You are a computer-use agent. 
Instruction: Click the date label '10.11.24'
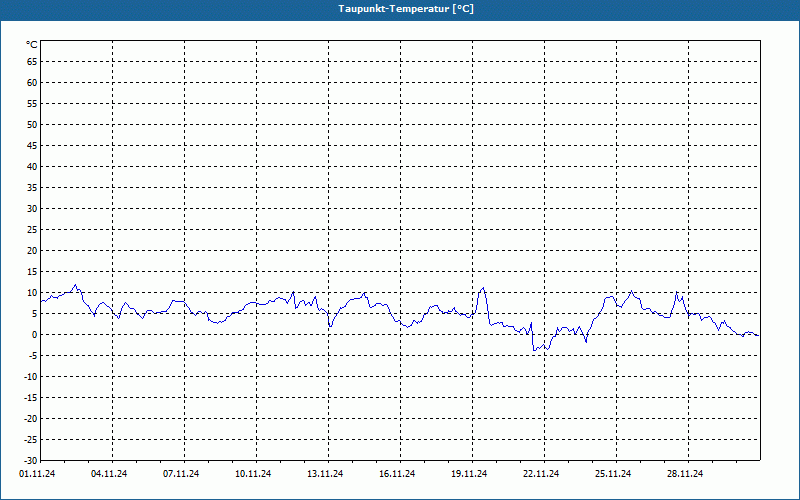click(x=253, y=474)
